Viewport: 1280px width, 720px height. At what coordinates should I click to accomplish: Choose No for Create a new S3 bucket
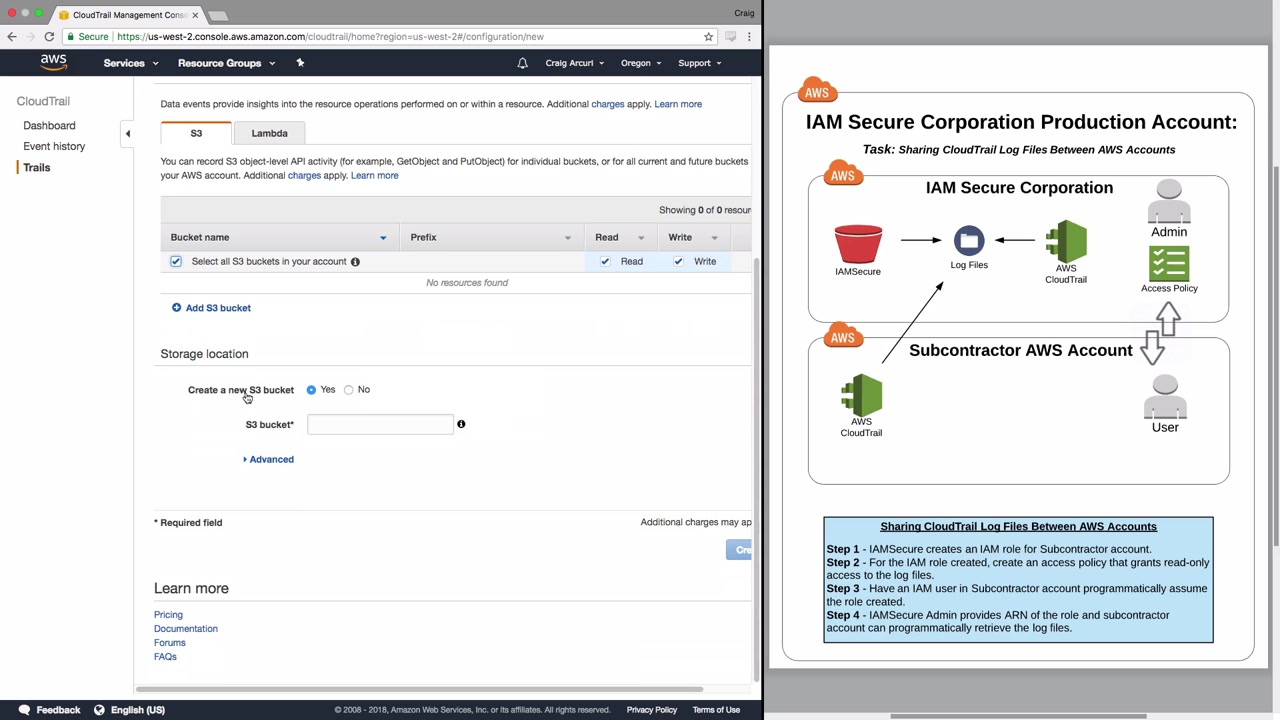[x=349, y=390]
